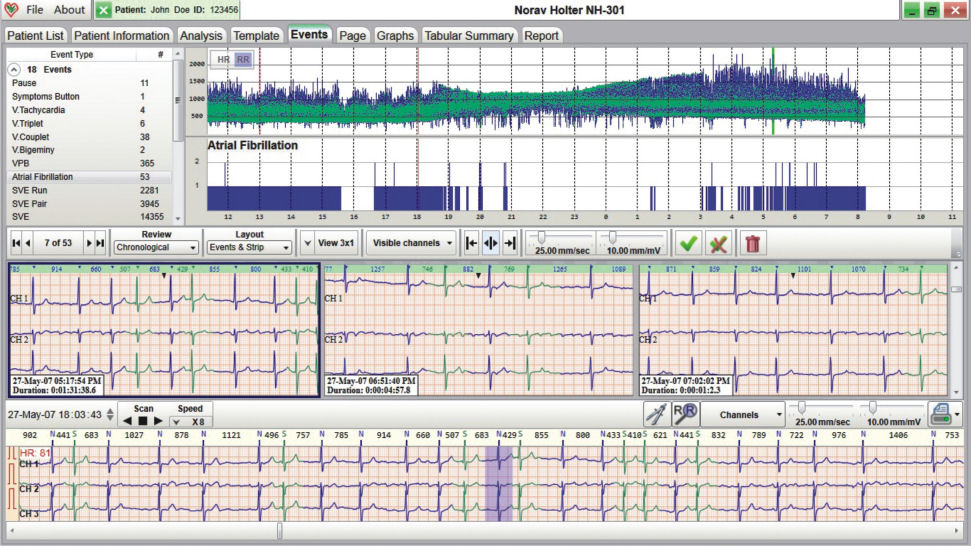Toggle the HR trend display button

pyautogui.click(x=224, y=60)
